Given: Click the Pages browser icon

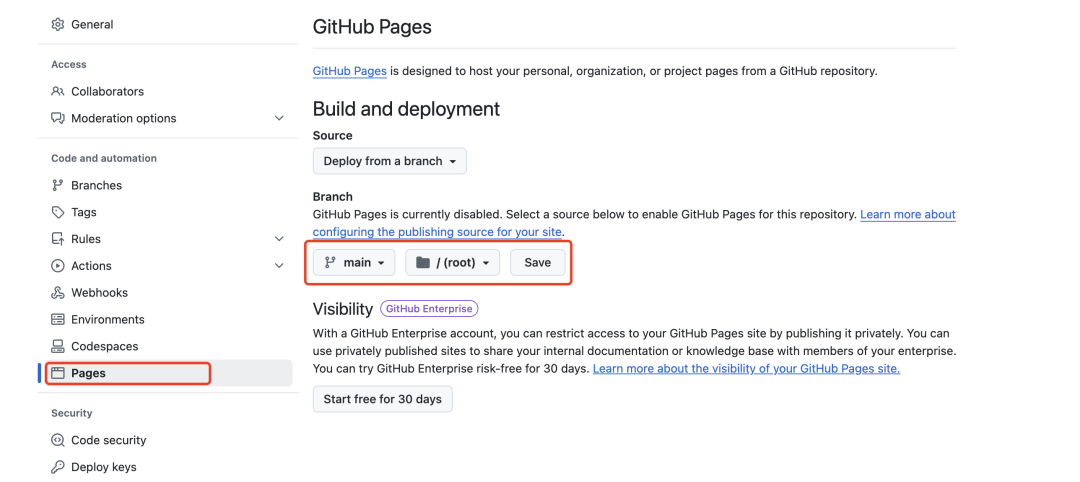Looking at the screenshot, I should click(x=58, y=373).
